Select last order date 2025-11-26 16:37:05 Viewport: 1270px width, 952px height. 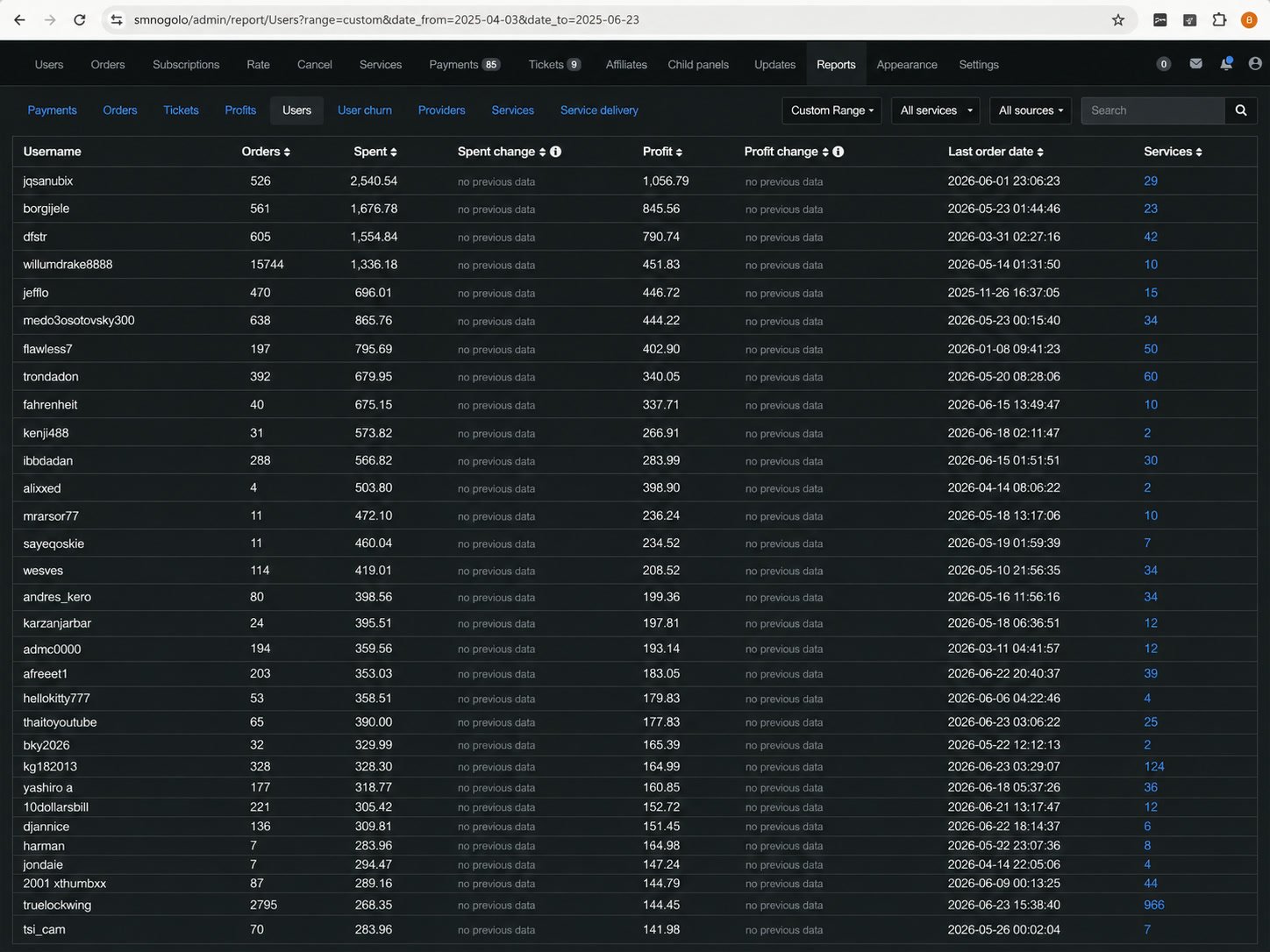(x=1003, y=293)
